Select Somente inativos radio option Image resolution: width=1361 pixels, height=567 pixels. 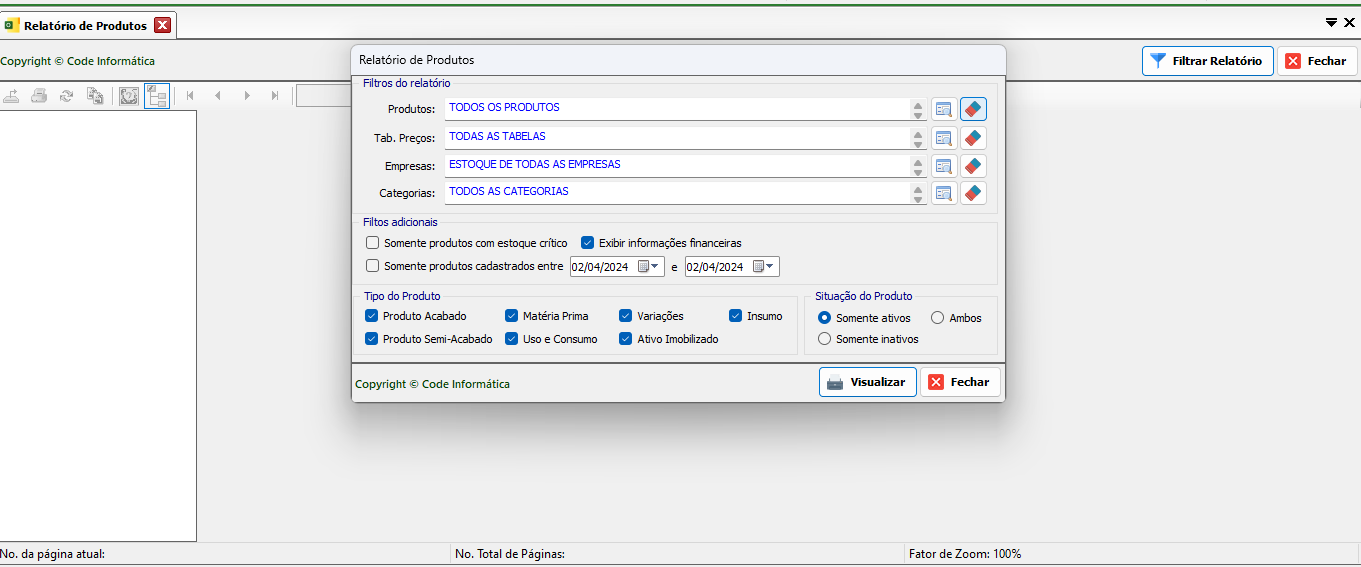[x=825, y=339]
